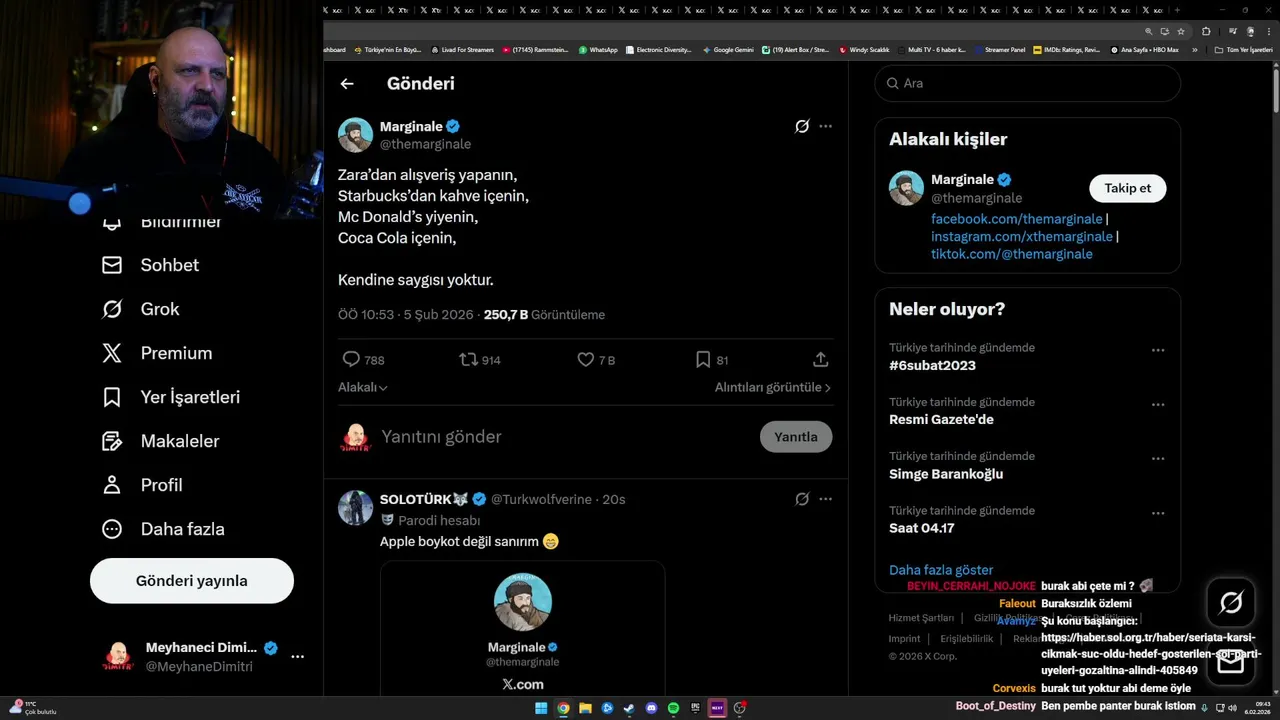This screenshot has width=1280, height=720.
Task: Open facebook.com/themarginale link
Action: point(1017,219)
